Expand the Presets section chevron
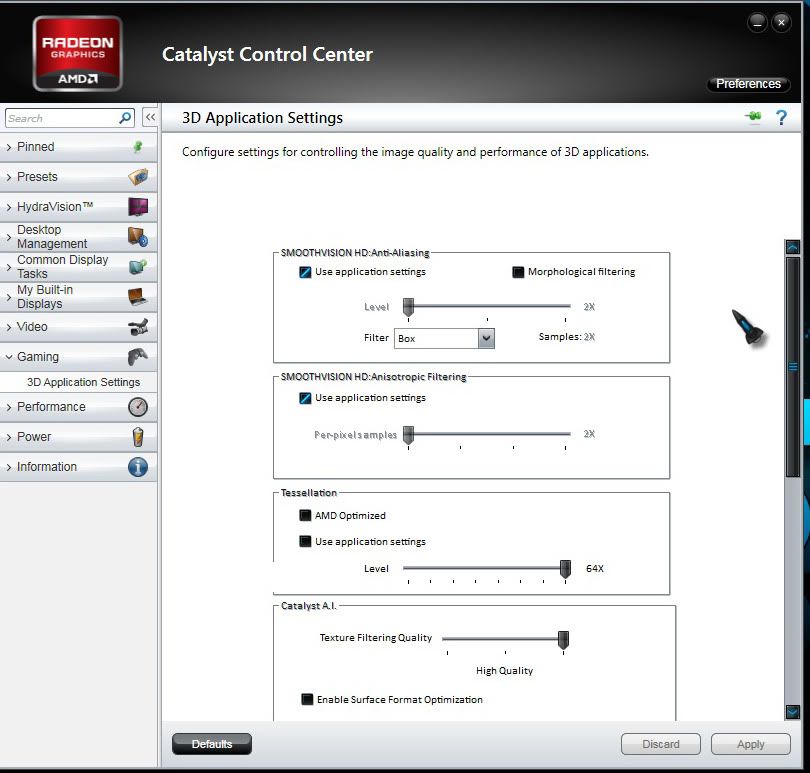Image resolution: width=810 pixels, height=773 pixels. coord(9,177)
